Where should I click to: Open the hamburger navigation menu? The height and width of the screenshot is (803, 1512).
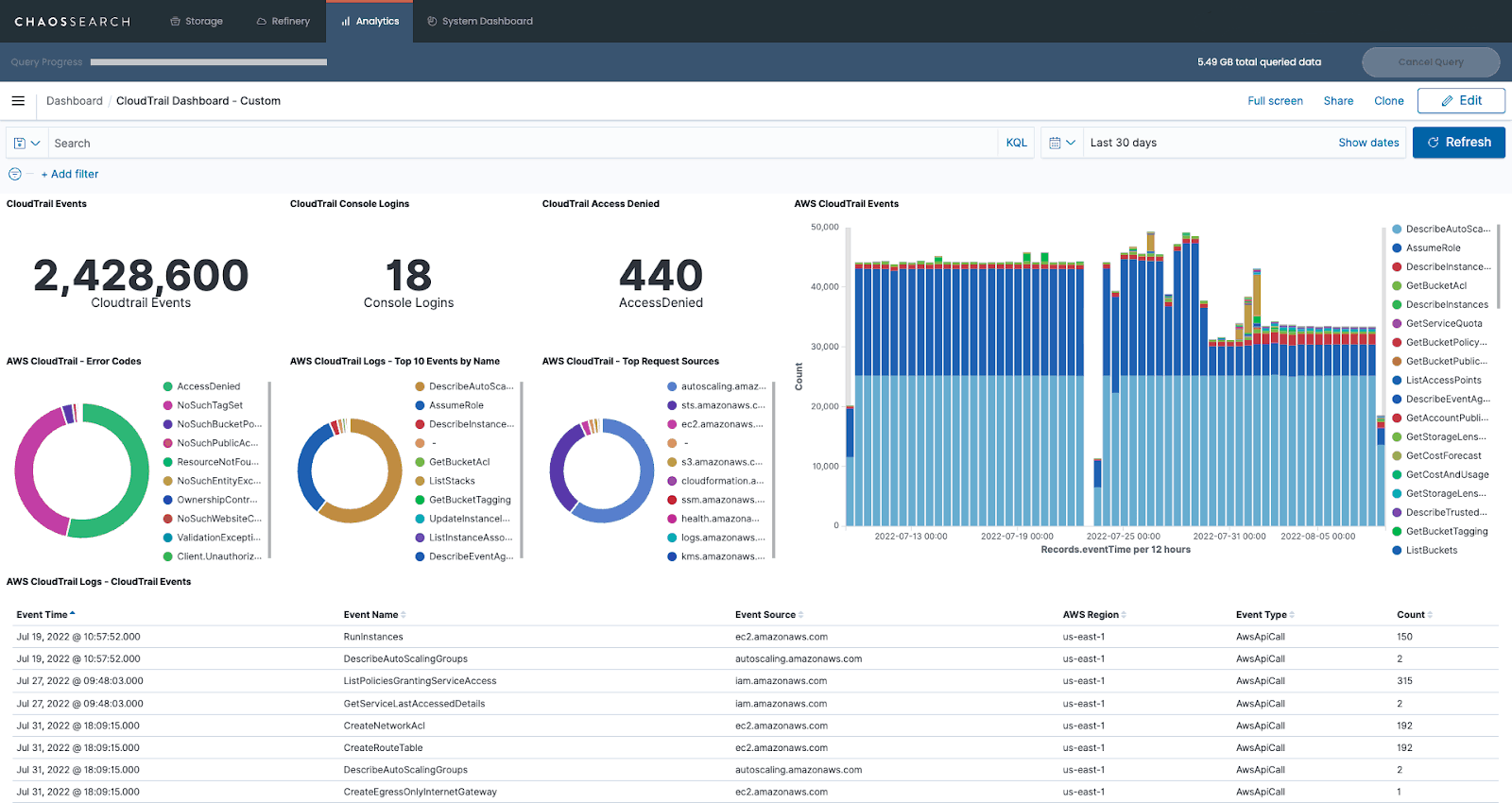18,101
